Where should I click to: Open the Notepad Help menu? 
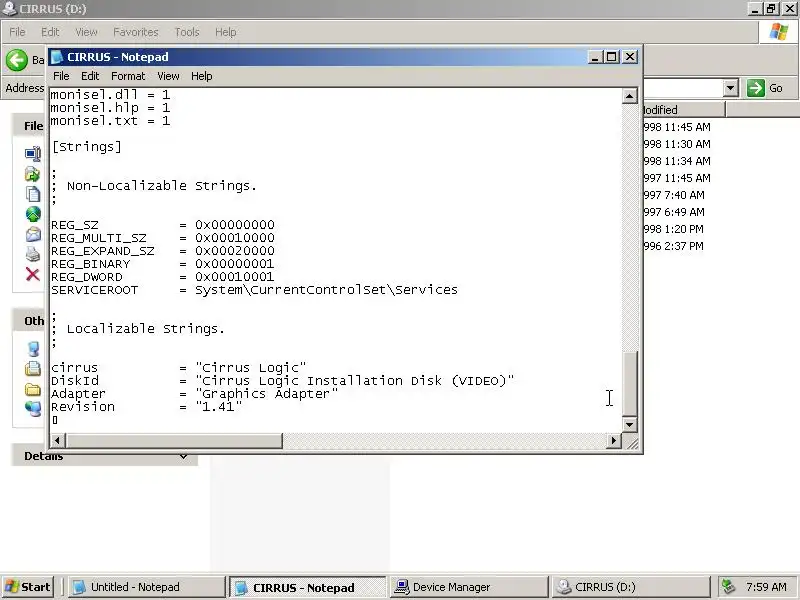pyautogui.click(x=202, y=76)
